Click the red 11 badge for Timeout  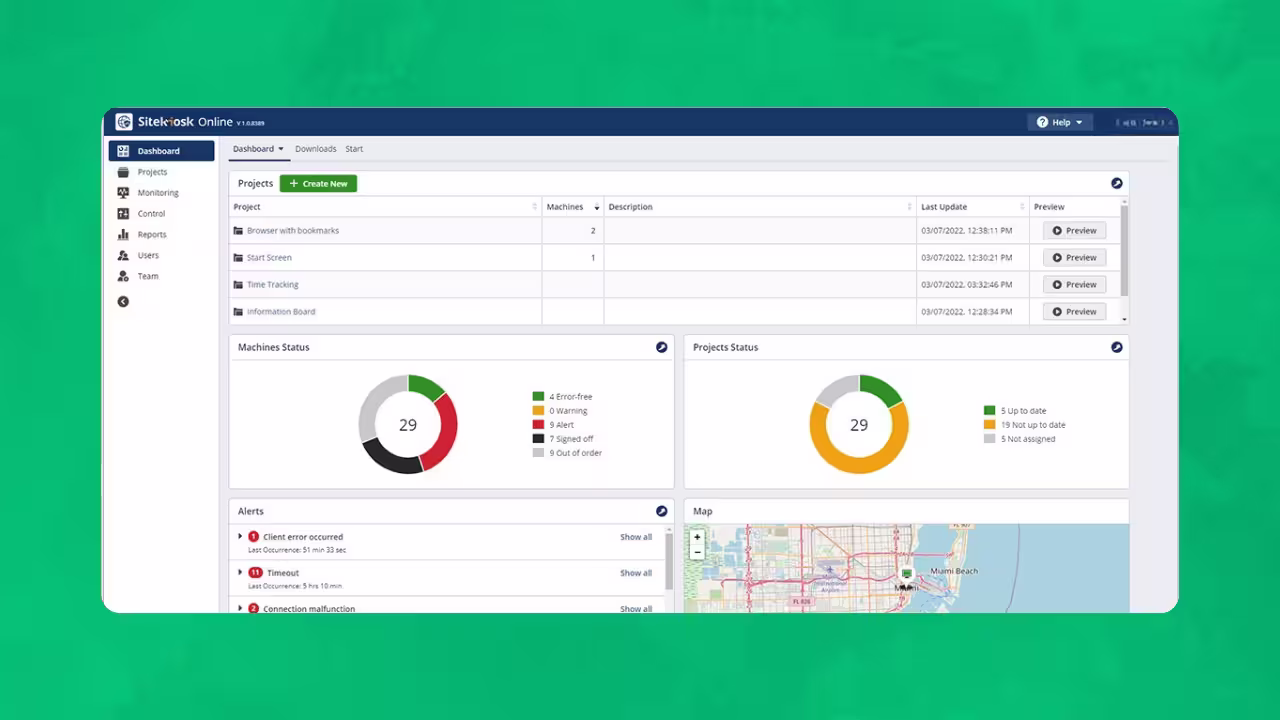[x=255, y=573]
